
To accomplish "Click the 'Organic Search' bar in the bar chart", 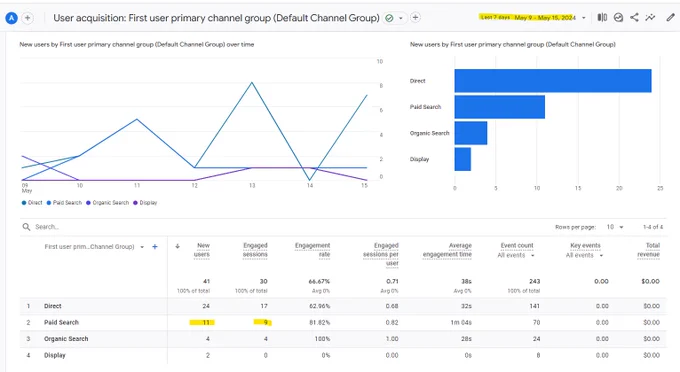I will pyautogui.click(x=471, y=133).
